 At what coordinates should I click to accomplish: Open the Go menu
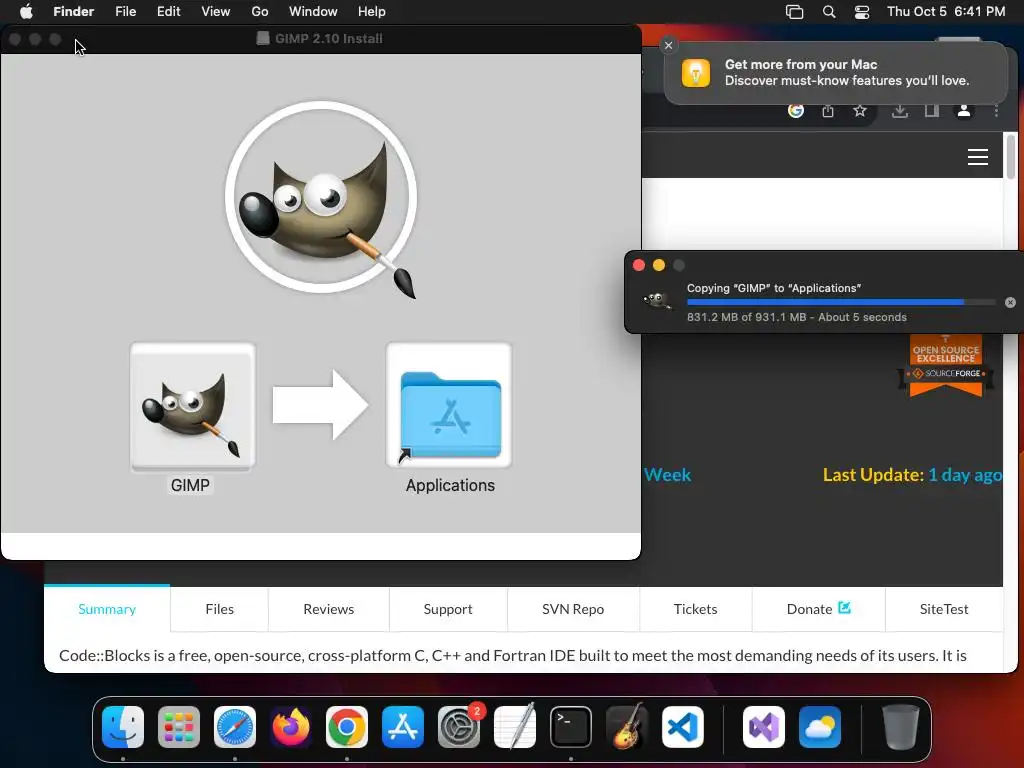[x=260, y=12]
